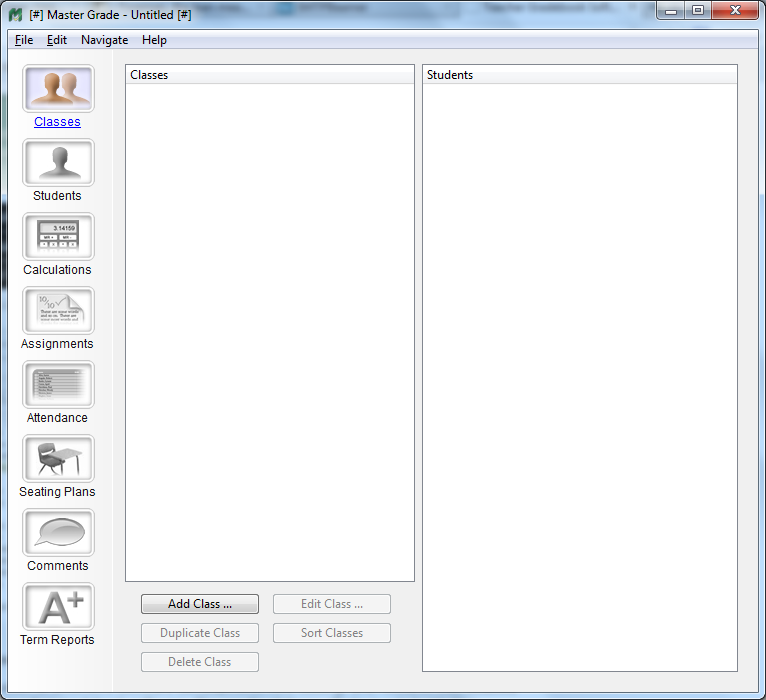Image resolution: width=766 pixels, height=700 pixels.
Task: Minimize the Master Grade window
Action: pyautogui.click(x=671, y=11)
